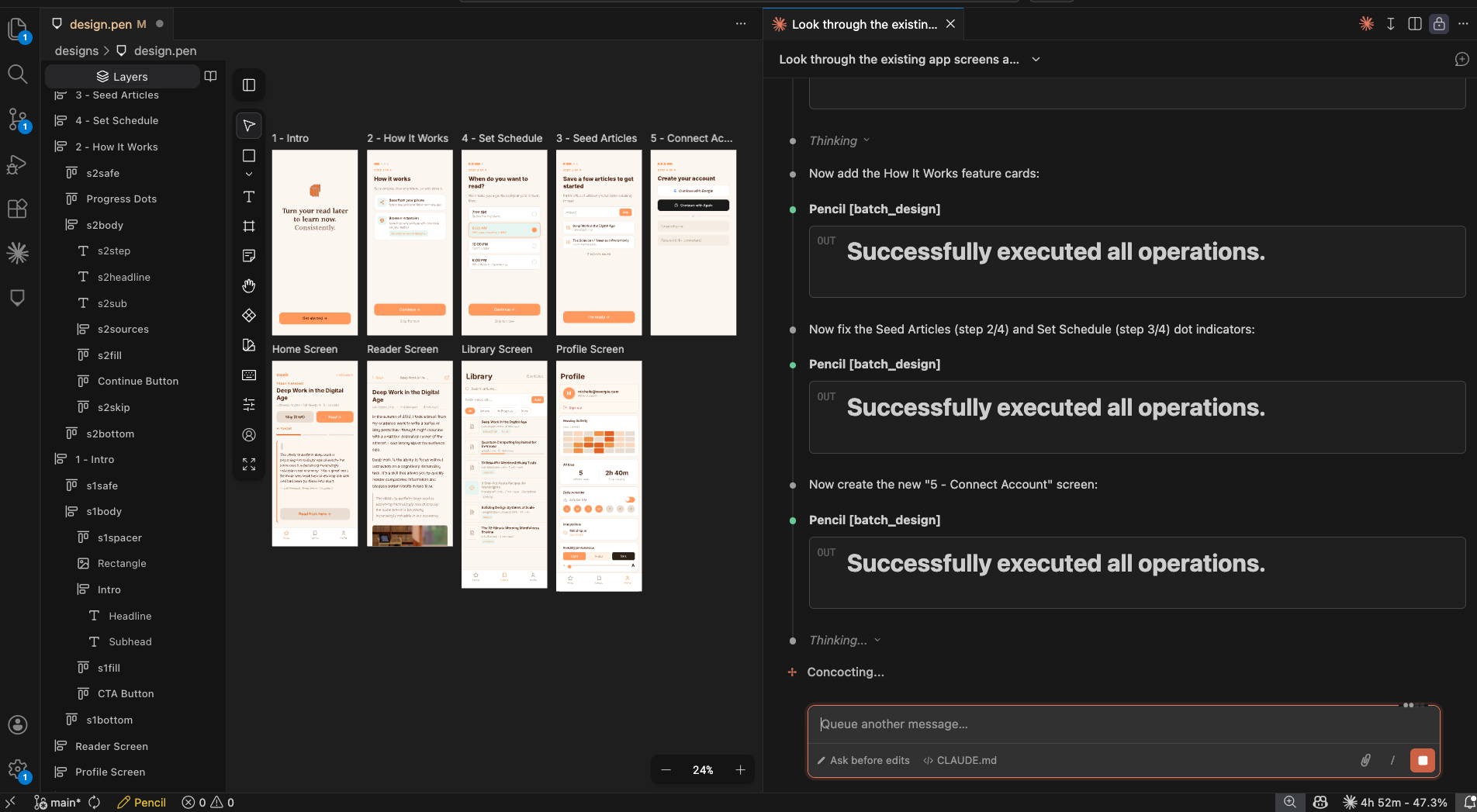The height and width of the screenshot is (812, 1477).
Task: Click the Copilot status icon in the status bar
Action: (x=1320, y=803)
